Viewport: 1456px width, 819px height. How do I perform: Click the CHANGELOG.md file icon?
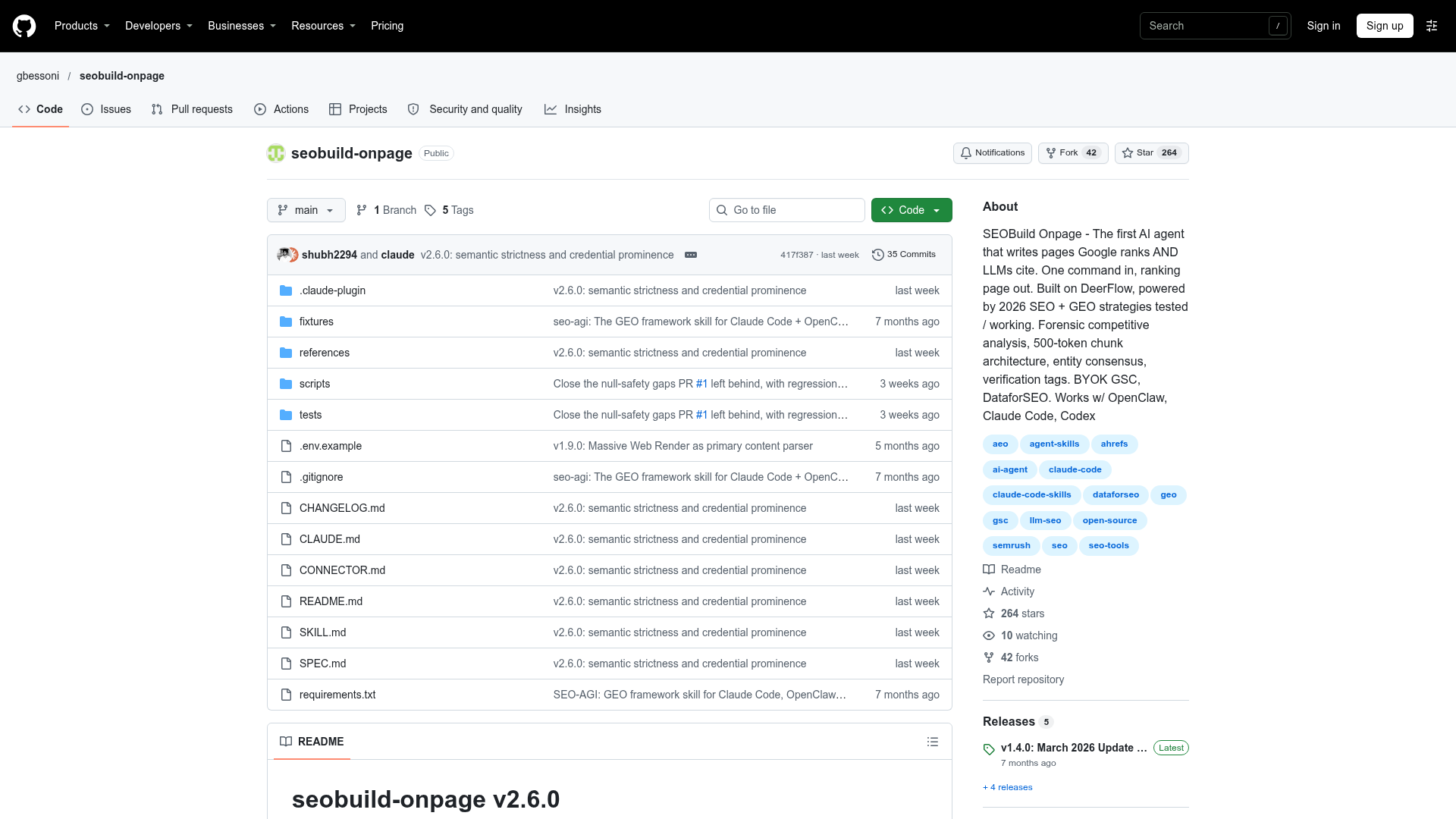tap(286, 508)
